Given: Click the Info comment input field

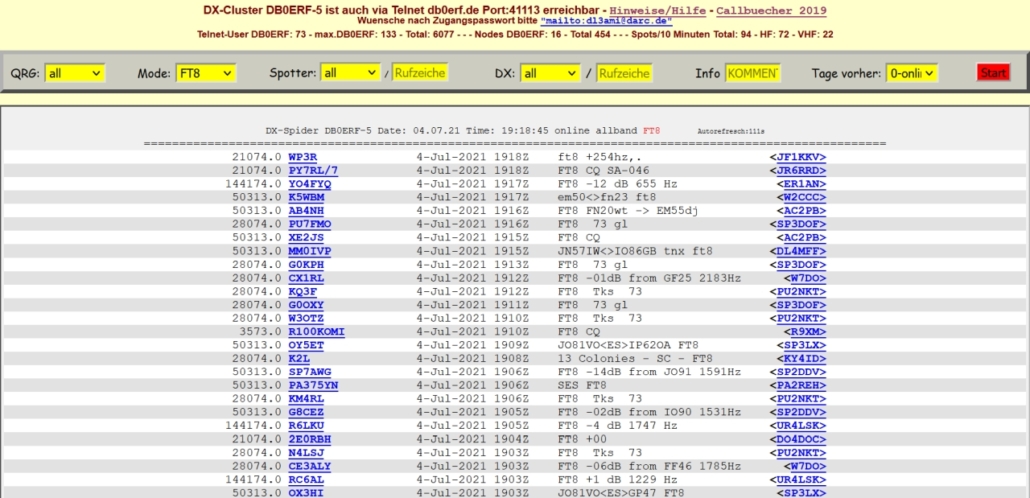Looking at the screenshot, I should tap(752, 73).
